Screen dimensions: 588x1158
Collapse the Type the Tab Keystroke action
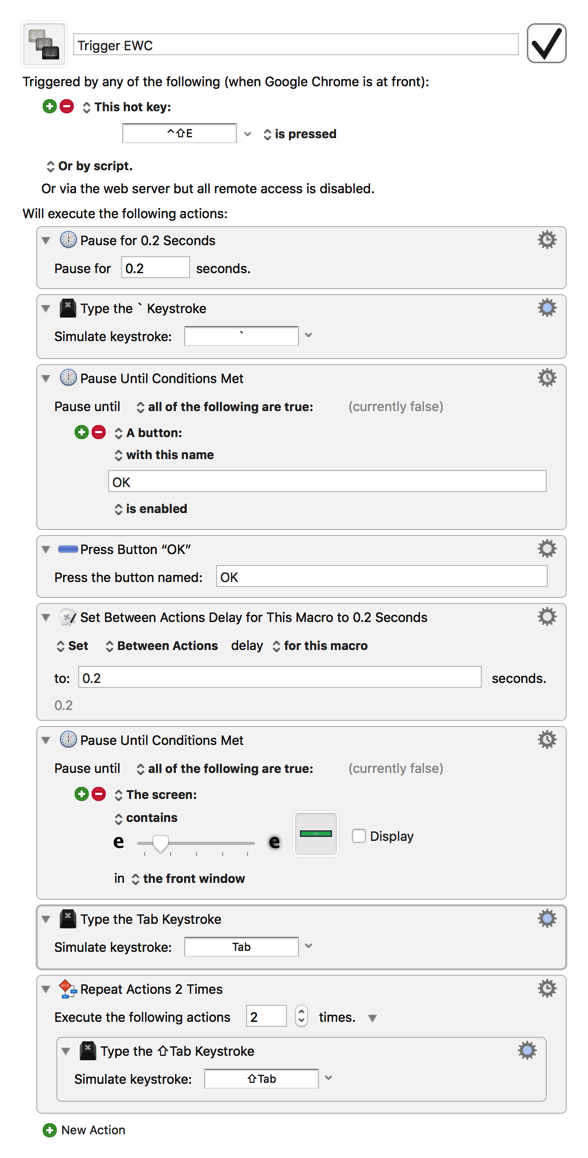[47, 919]
